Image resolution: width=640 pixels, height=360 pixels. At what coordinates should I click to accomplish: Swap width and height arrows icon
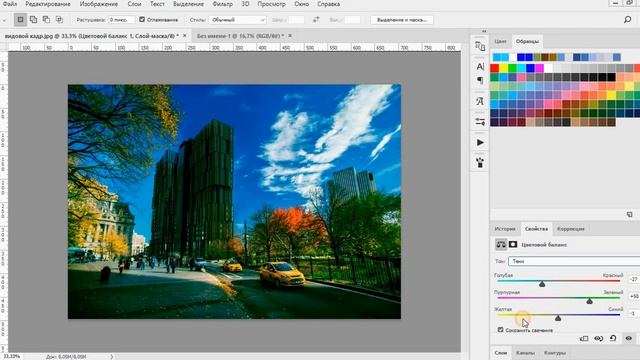point(316,20)
